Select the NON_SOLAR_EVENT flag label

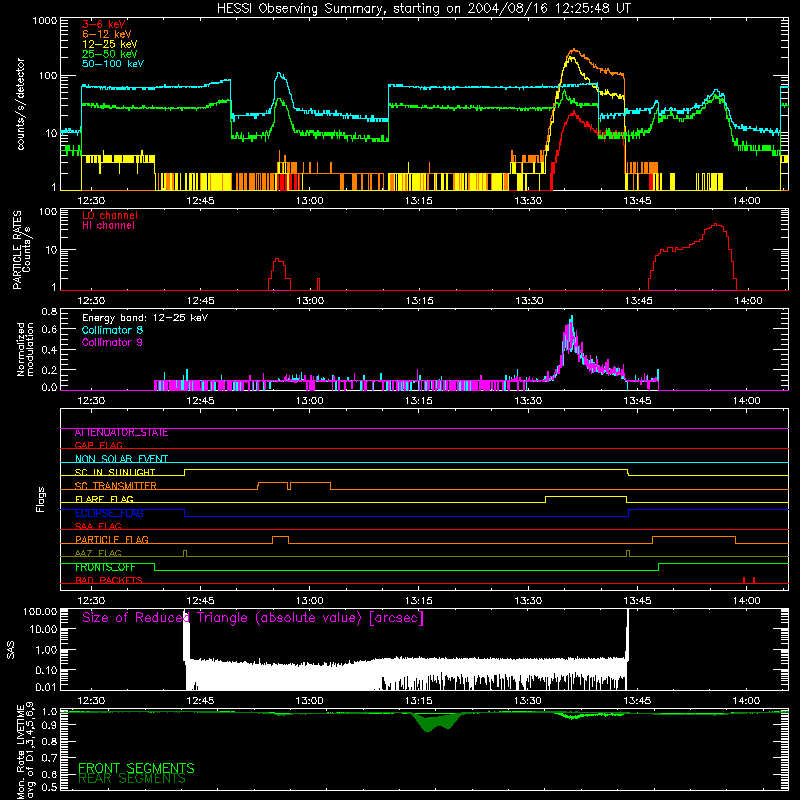tap(121, 459)
